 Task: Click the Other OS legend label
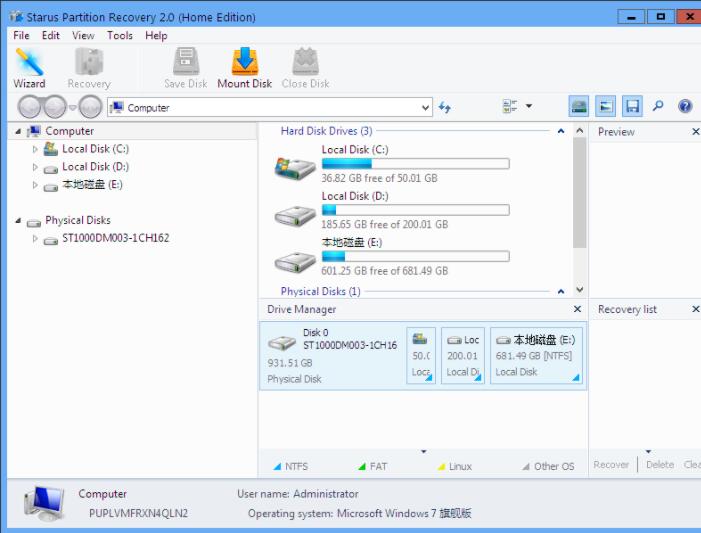pyautogui.click(x=554, y=466)
